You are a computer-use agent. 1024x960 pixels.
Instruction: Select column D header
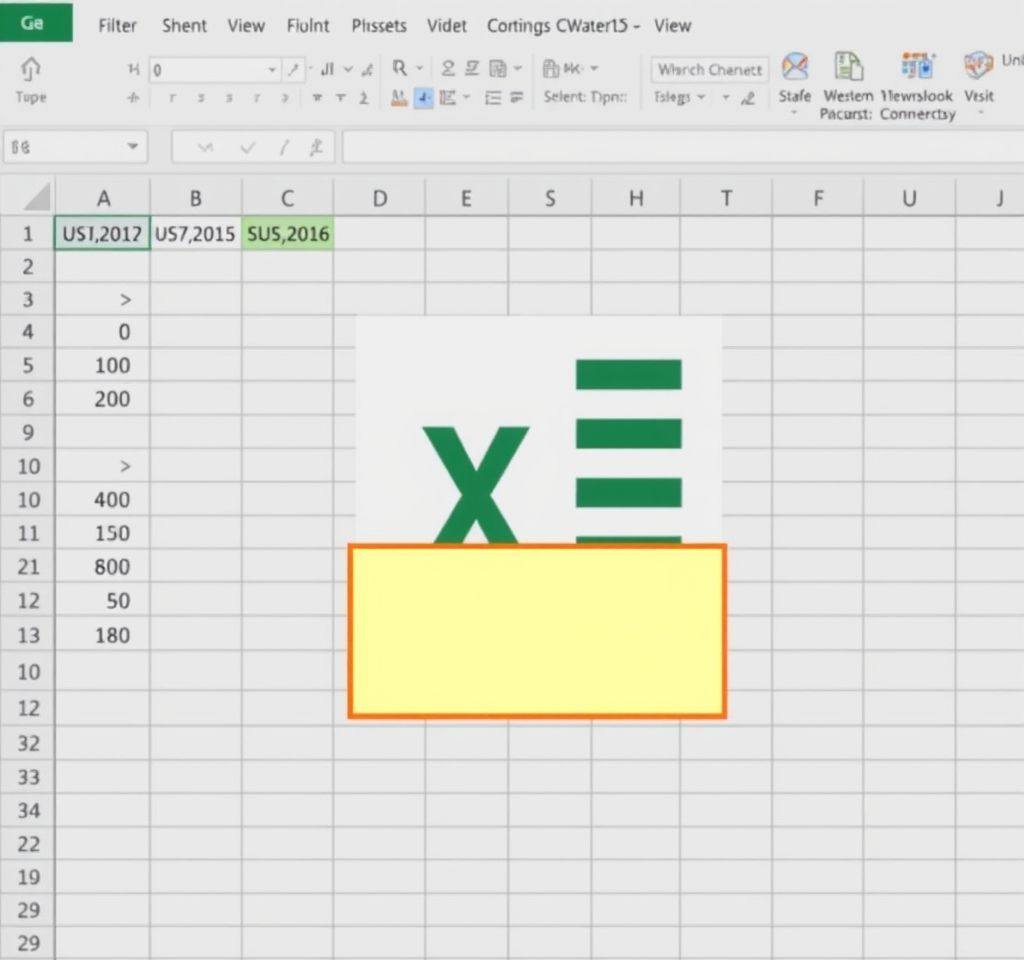[379, 198]
